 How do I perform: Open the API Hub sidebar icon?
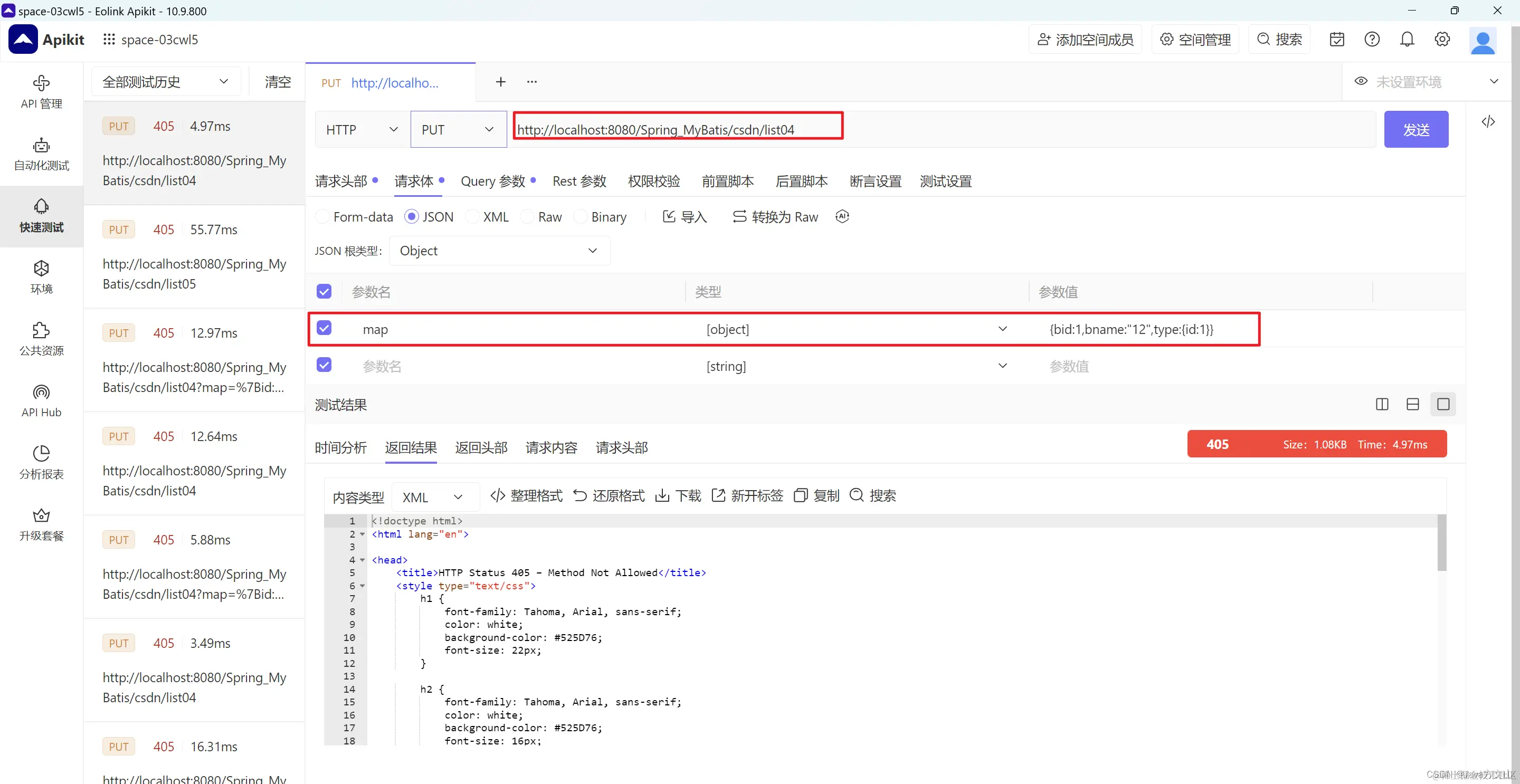[x=41, y=393]
